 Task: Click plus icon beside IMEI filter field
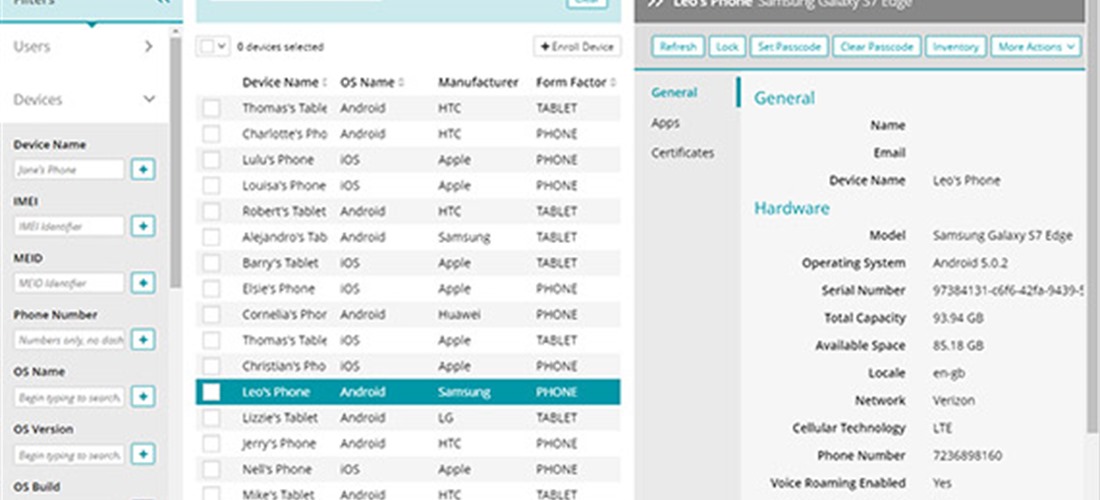(x=143, y=227)
